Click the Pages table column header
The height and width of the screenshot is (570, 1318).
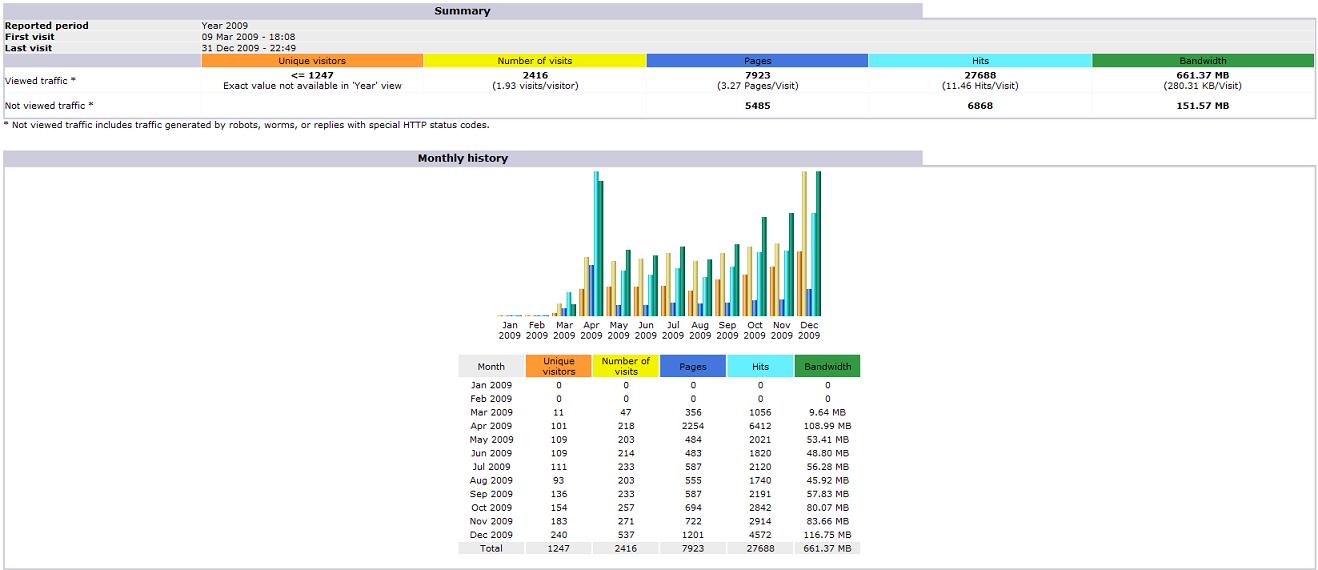coord(693,366)
